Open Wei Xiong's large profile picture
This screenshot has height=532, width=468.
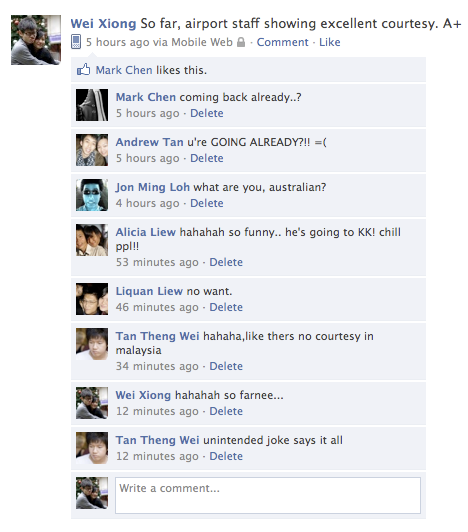tap(36, 40)
